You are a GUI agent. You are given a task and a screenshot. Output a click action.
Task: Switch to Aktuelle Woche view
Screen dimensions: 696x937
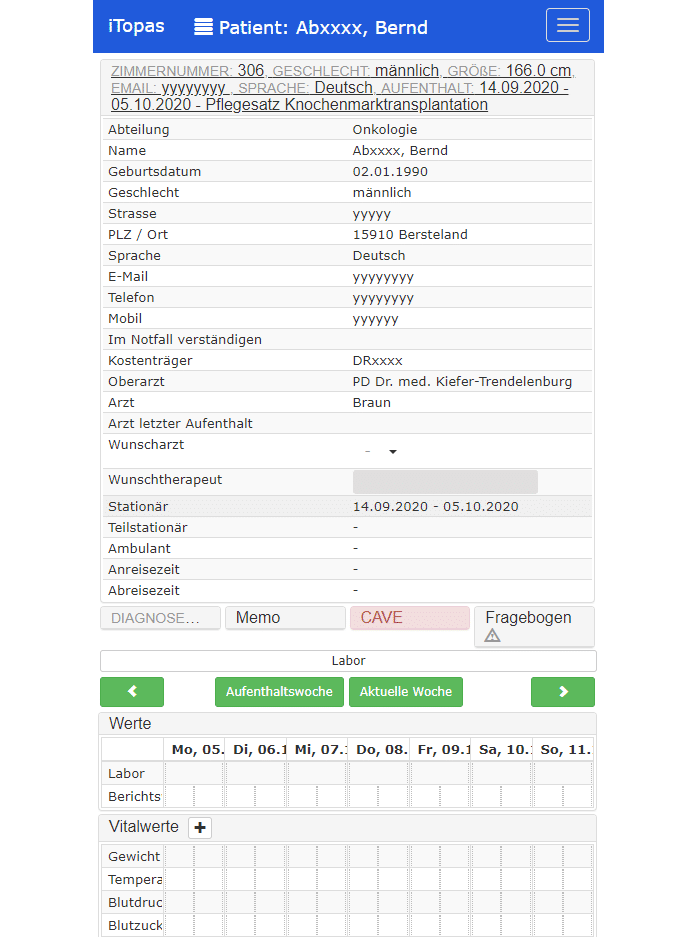[x=406, y=692]
